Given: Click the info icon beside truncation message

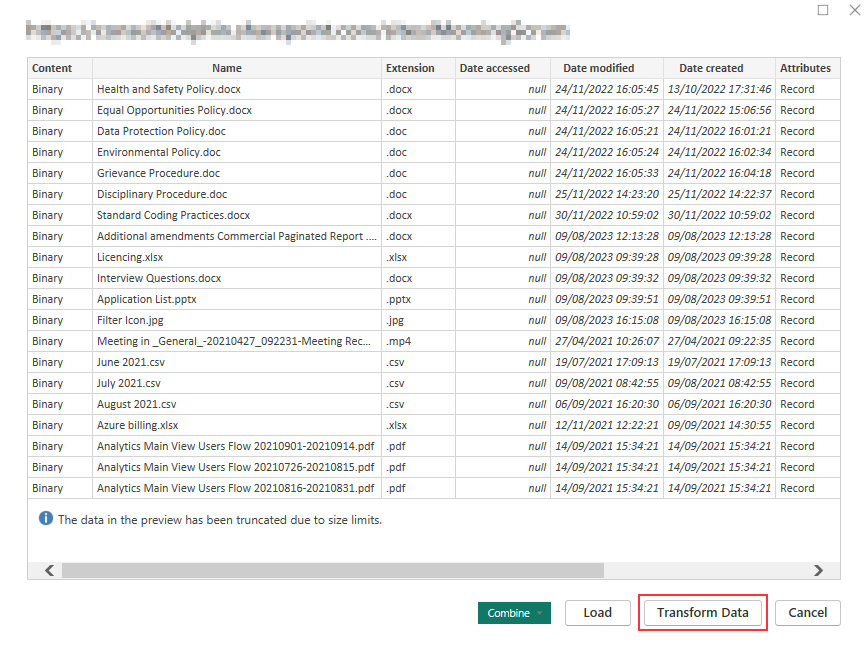Looking at the screenshot, I should (x=45, y=519).
